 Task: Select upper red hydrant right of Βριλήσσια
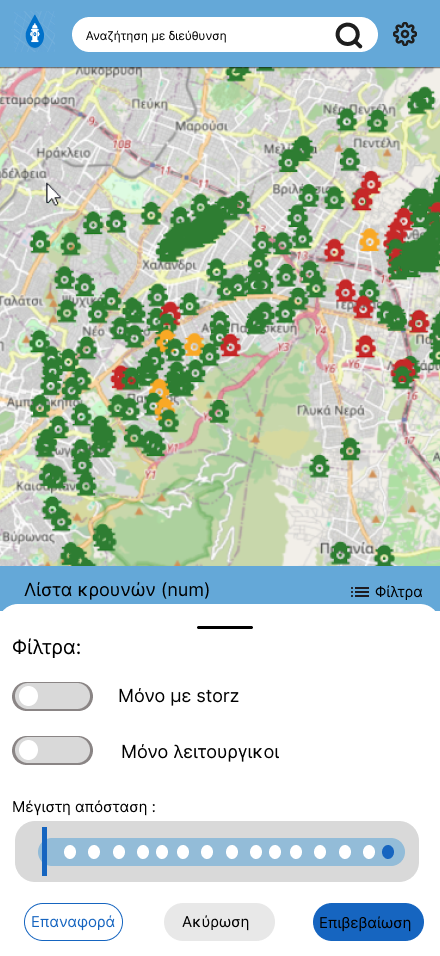[371, 182]
